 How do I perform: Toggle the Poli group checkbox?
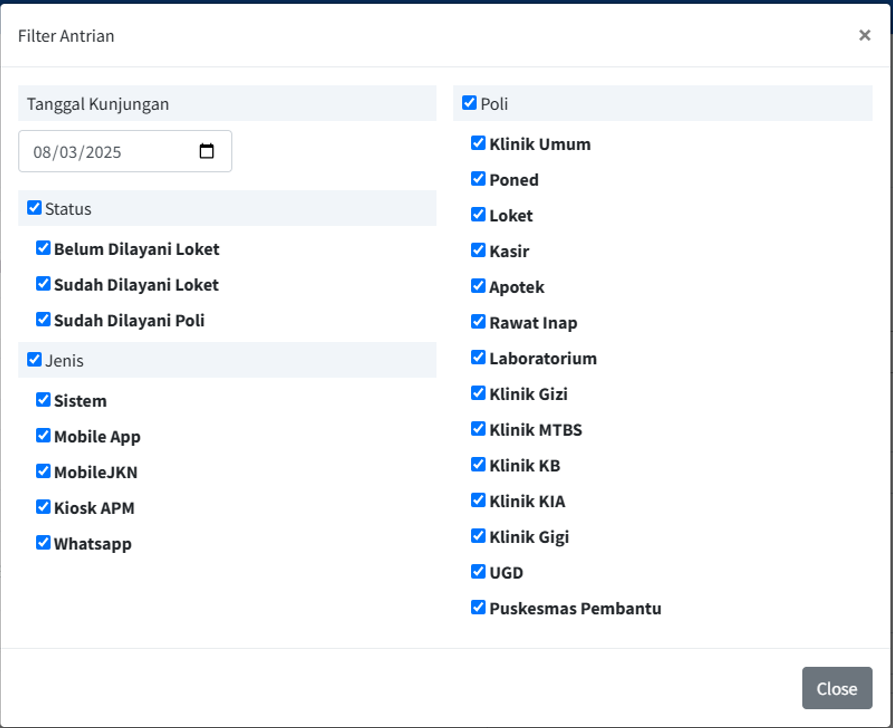pyautogui.click(x=470, y=102)
